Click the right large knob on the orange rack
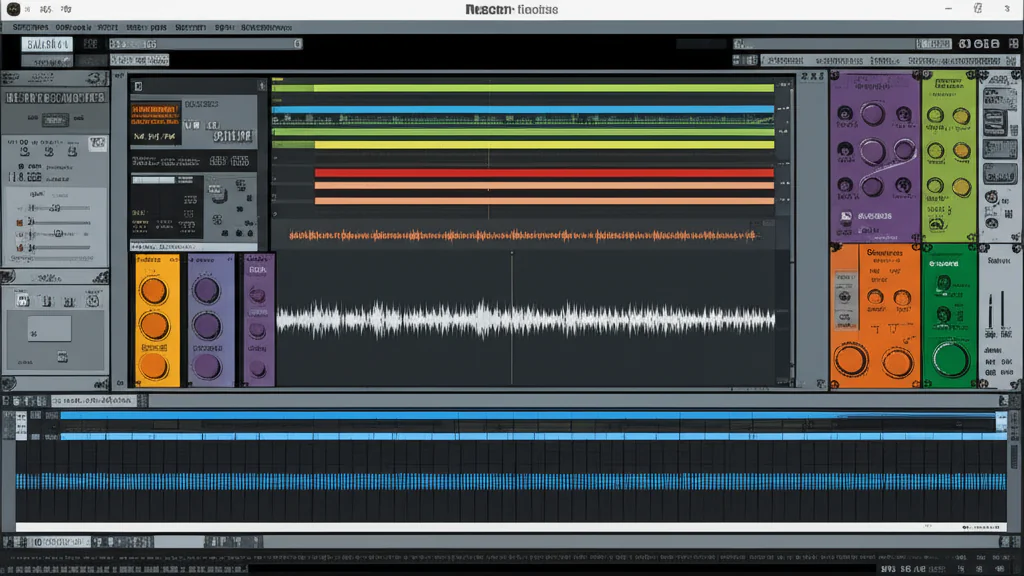 click(x=897, y=362)
